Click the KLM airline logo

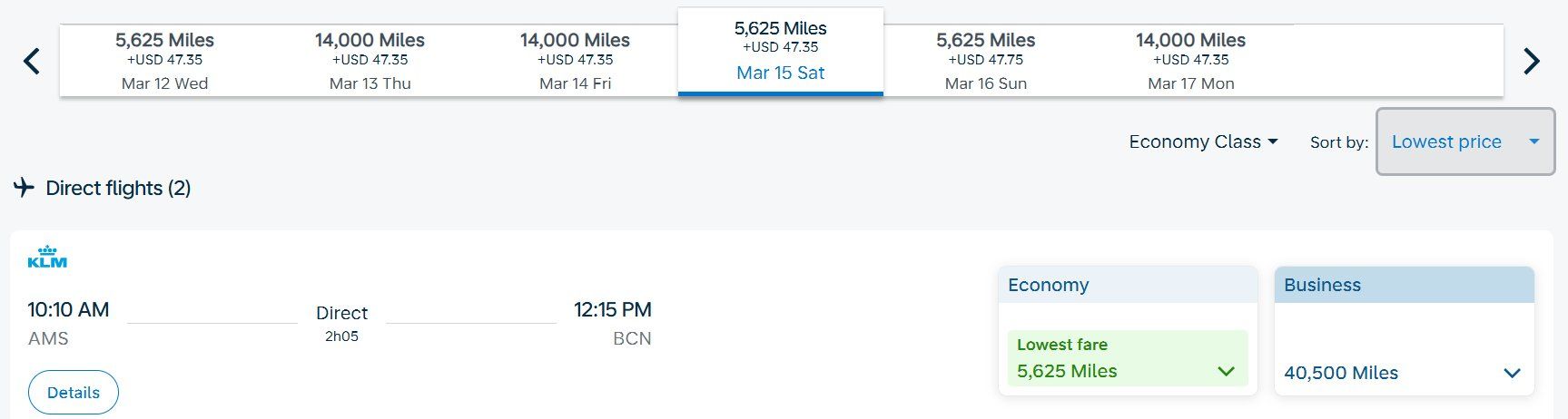(47, 257)
